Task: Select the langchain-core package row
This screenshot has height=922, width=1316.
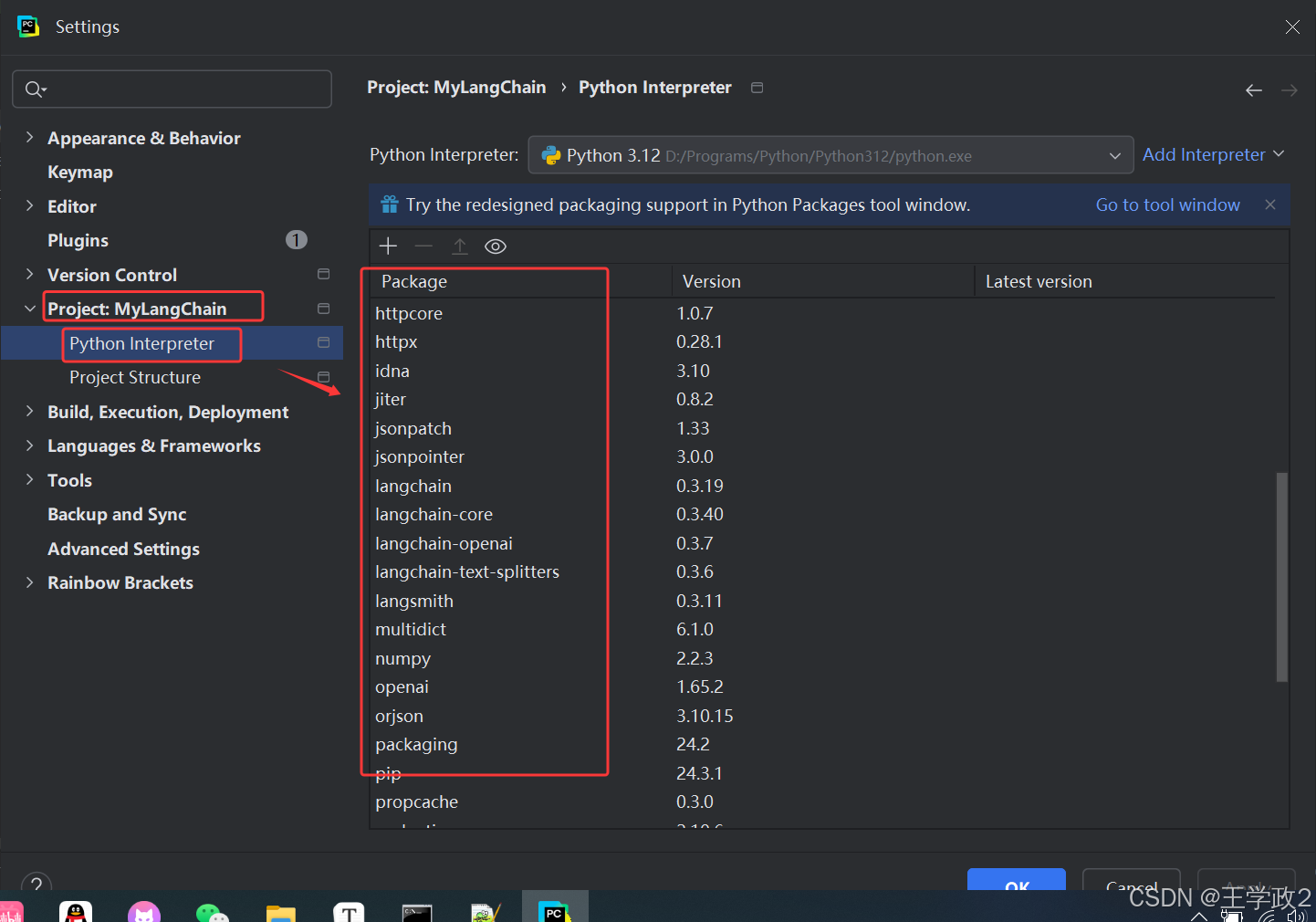Action: tap(822, 514)
